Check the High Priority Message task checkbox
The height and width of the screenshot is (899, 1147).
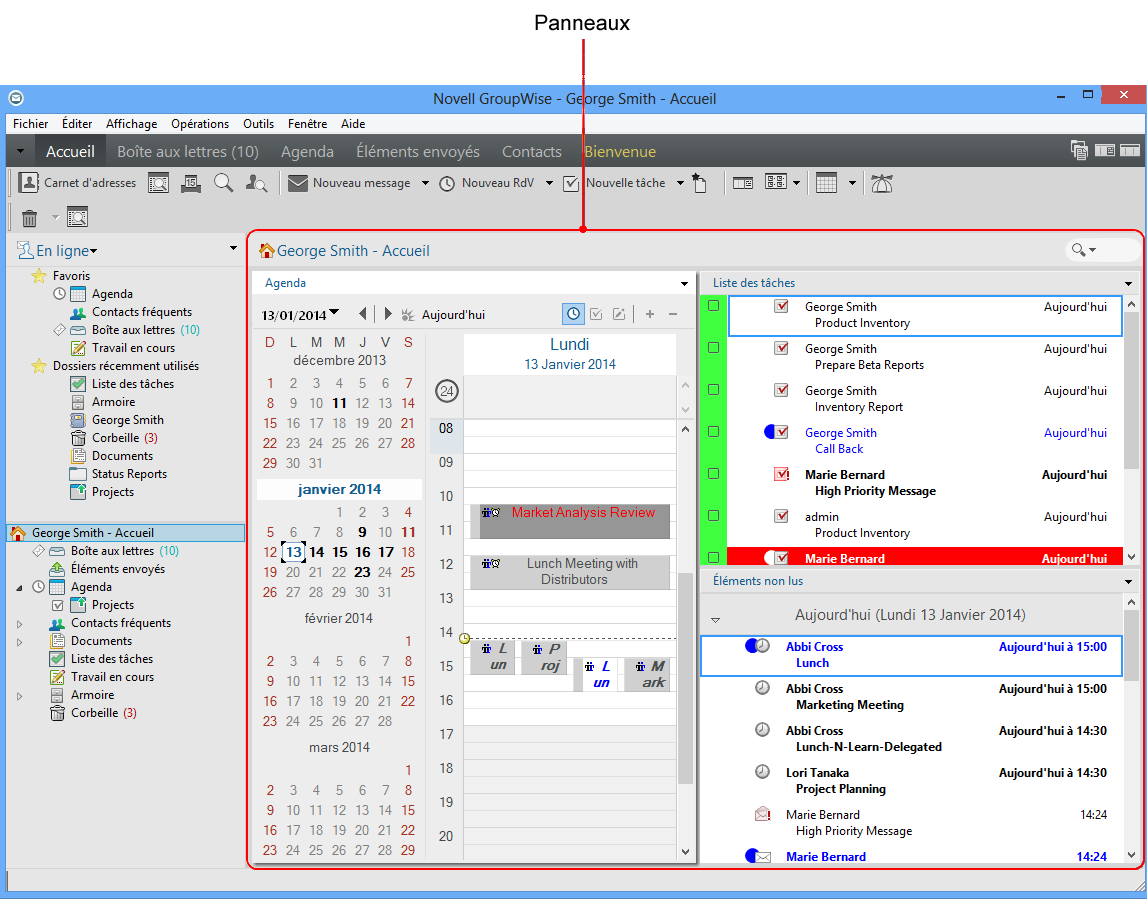[x=713, y=473]
